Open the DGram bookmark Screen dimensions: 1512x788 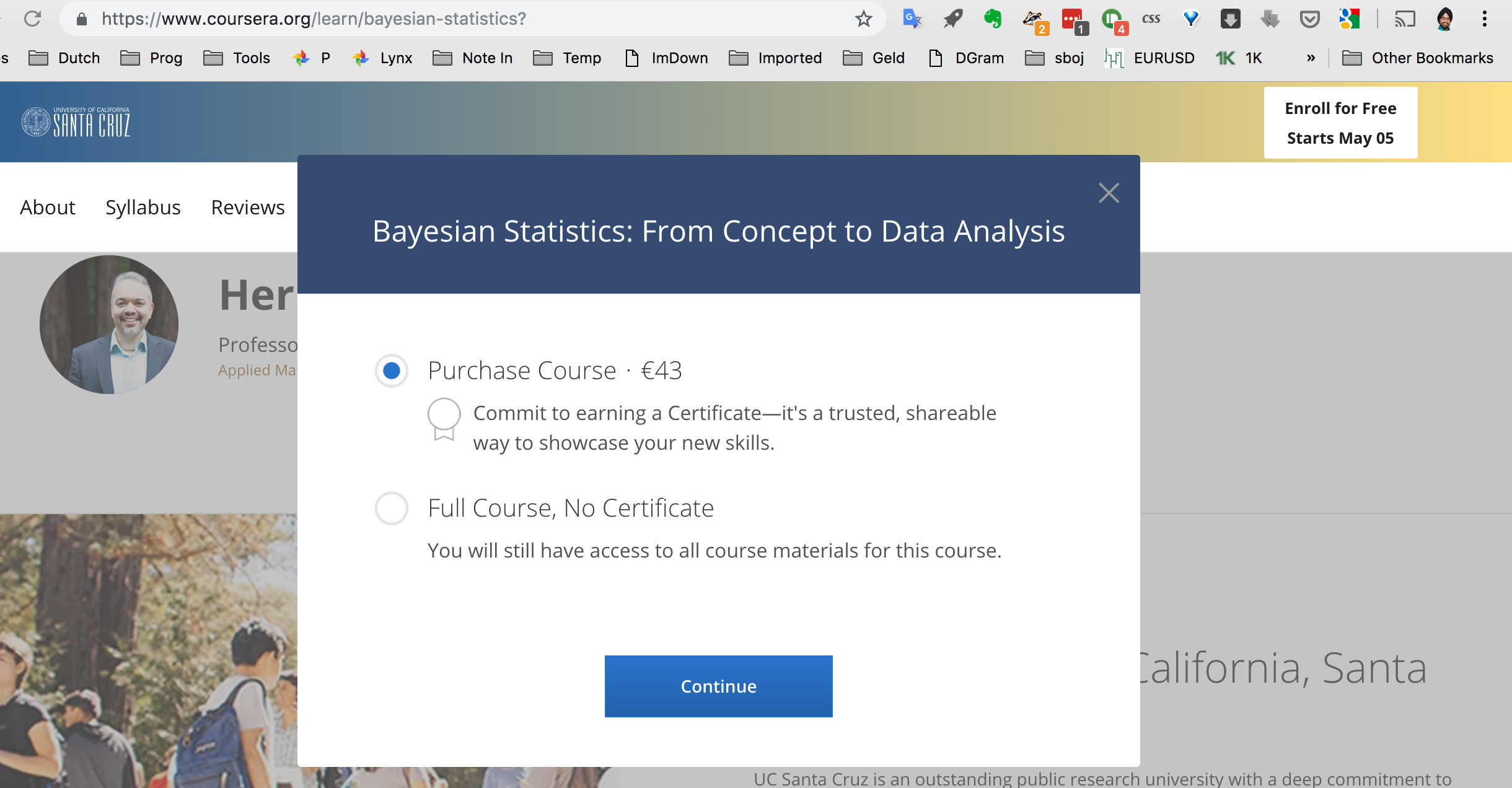(966, 58)
